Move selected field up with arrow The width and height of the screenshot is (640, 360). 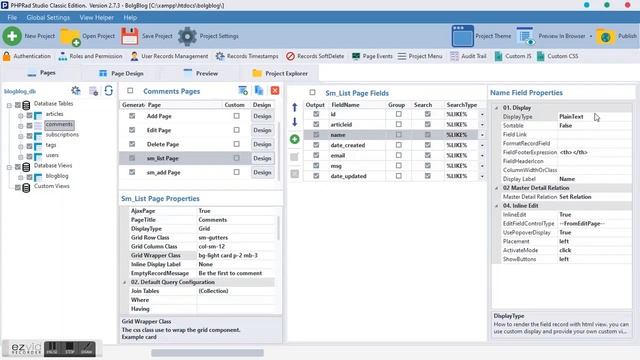pos(295,107)
